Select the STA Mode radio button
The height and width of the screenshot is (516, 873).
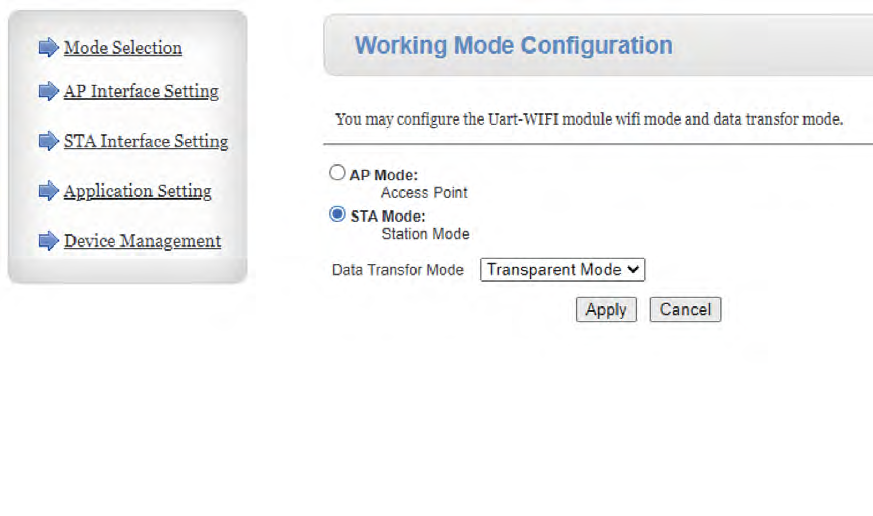point(337,214)
